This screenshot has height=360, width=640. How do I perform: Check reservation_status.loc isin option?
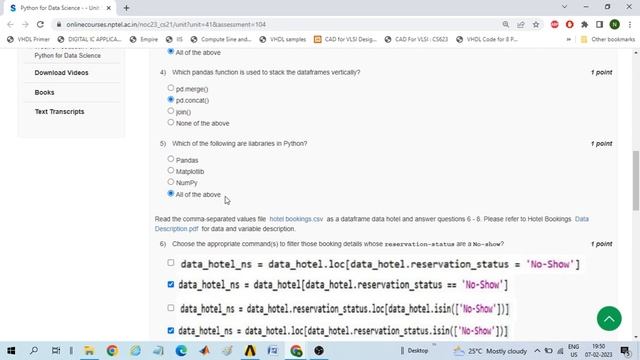click(x=171, y=308)
